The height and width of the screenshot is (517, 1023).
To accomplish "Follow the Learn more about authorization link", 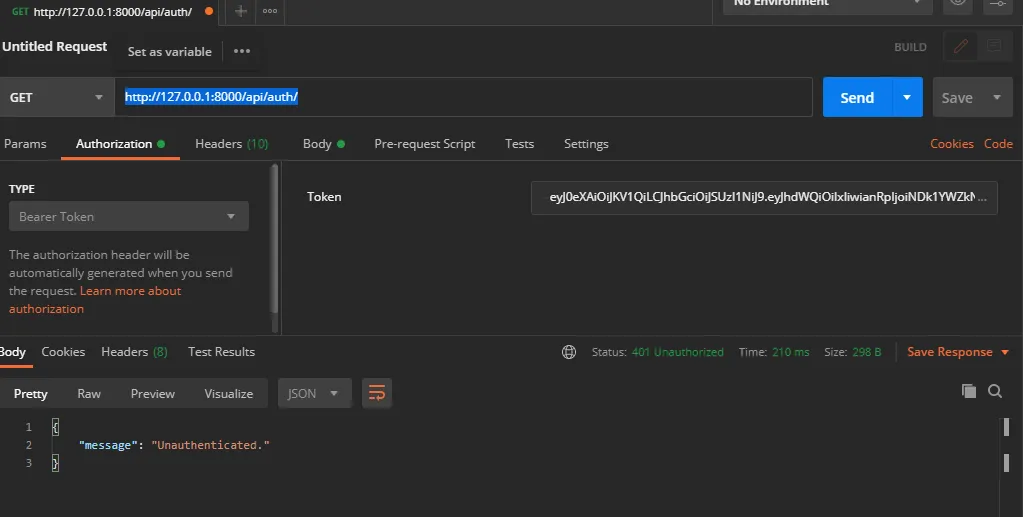I will [130, 291].
